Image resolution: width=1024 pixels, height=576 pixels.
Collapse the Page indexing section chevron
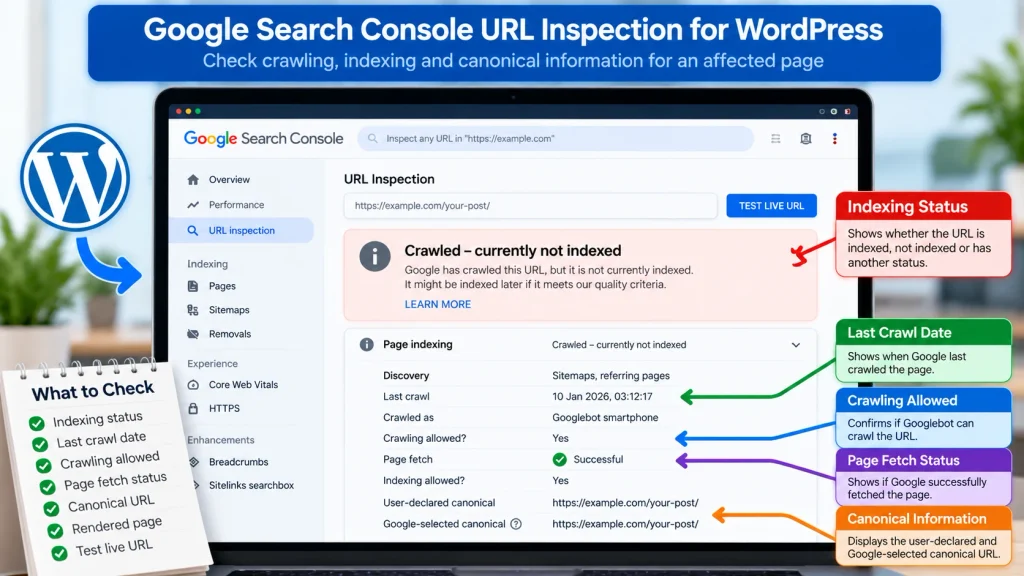tap(795, 345)
